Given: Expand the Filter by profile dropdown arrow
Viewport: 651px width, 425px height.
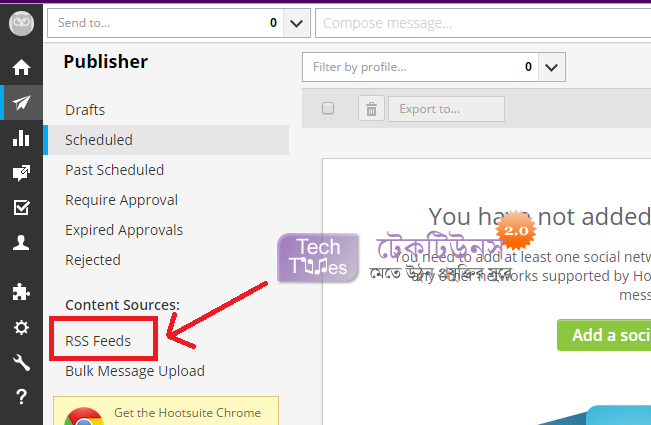Looking at the screenshot, I should [551, 67].
